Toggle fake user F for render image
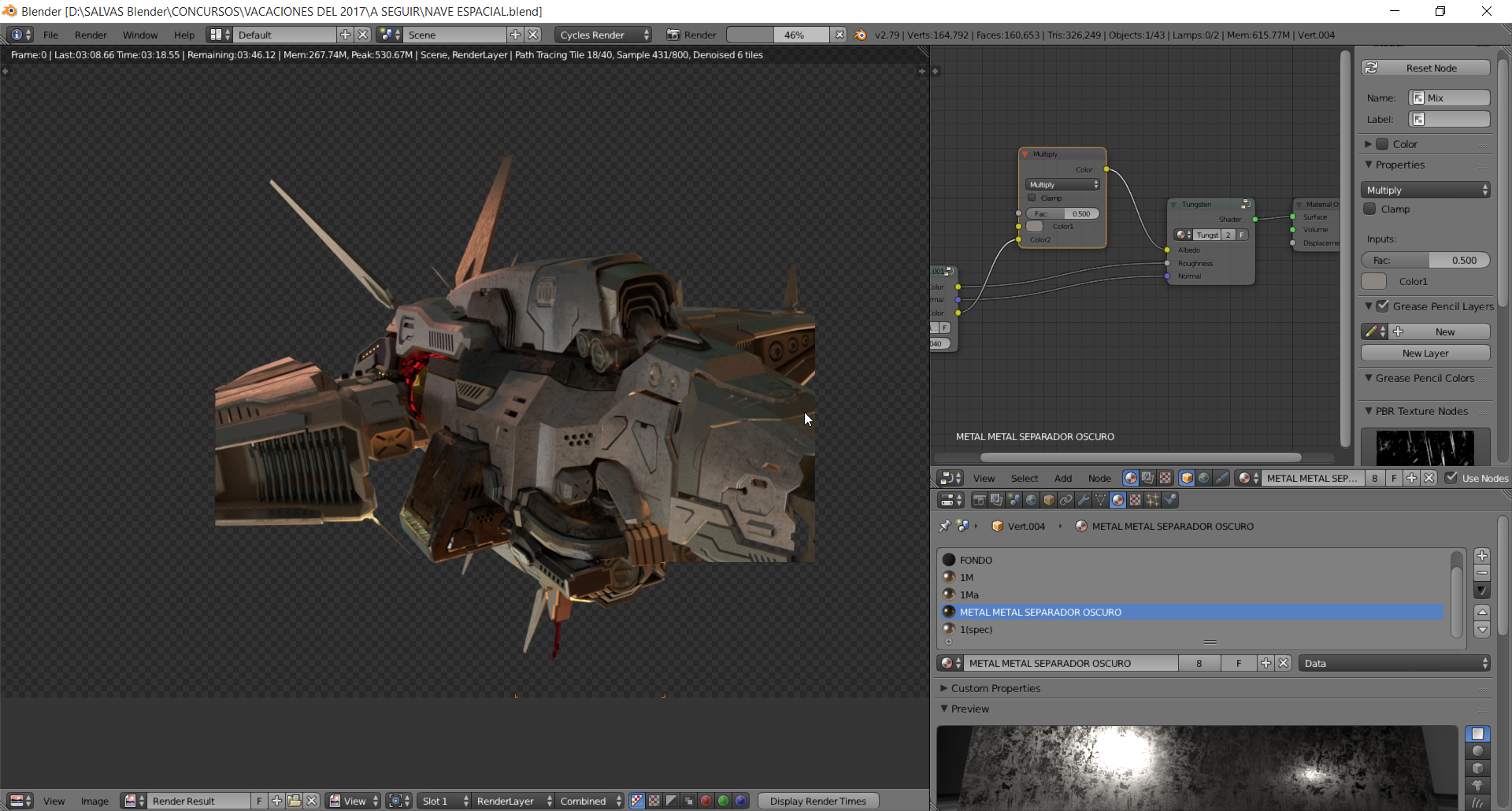 tap(259, 801)
